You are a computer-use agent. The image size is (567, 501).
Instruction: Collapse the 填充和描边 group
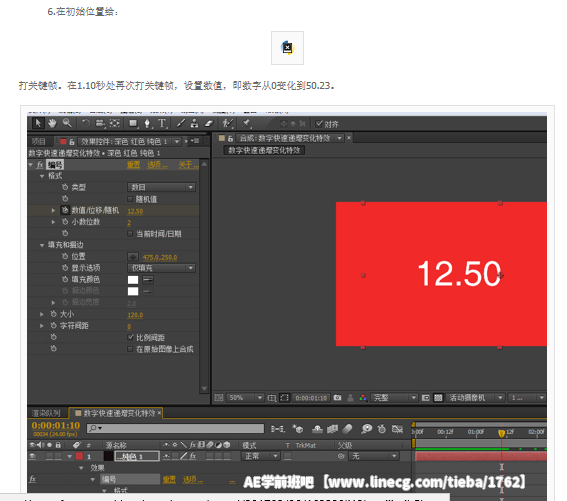click(42, 245)
